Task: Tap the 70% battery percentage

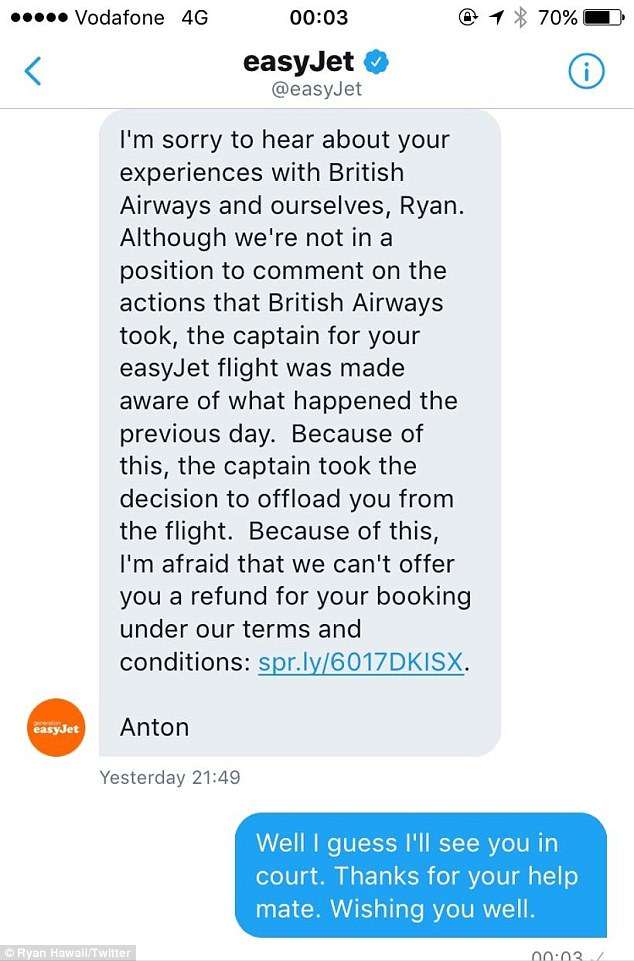Action: pos(556,17)
